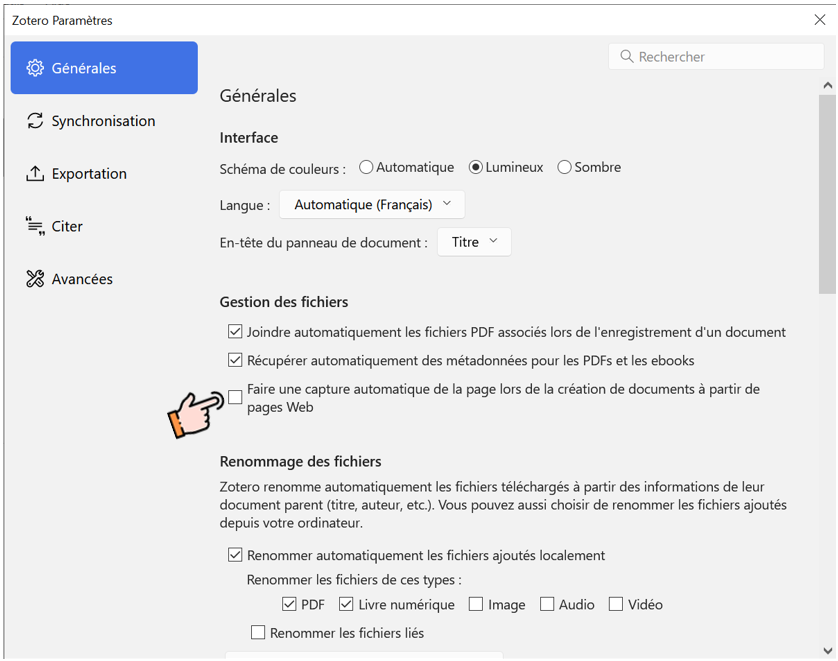838x661 pixels.
Task: Open the Langue dropdown
Action: [372, 205]
